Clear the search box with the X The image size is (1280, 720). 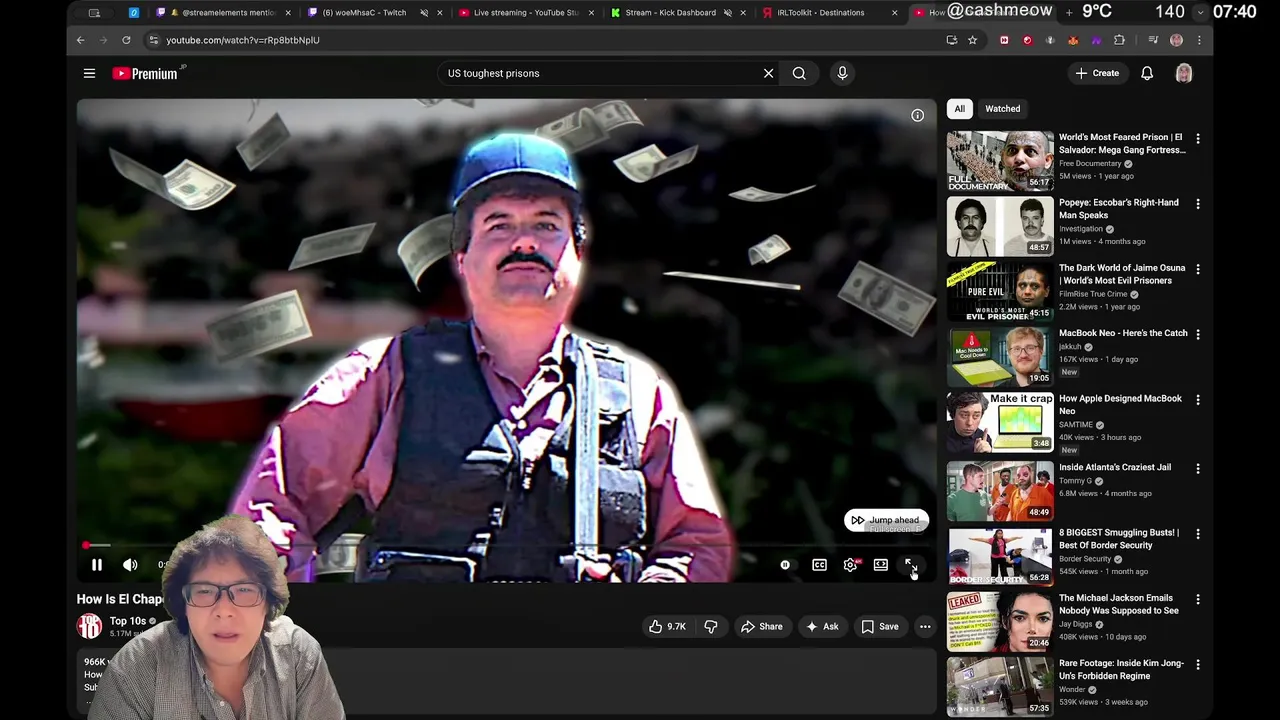tap(768, 73)
